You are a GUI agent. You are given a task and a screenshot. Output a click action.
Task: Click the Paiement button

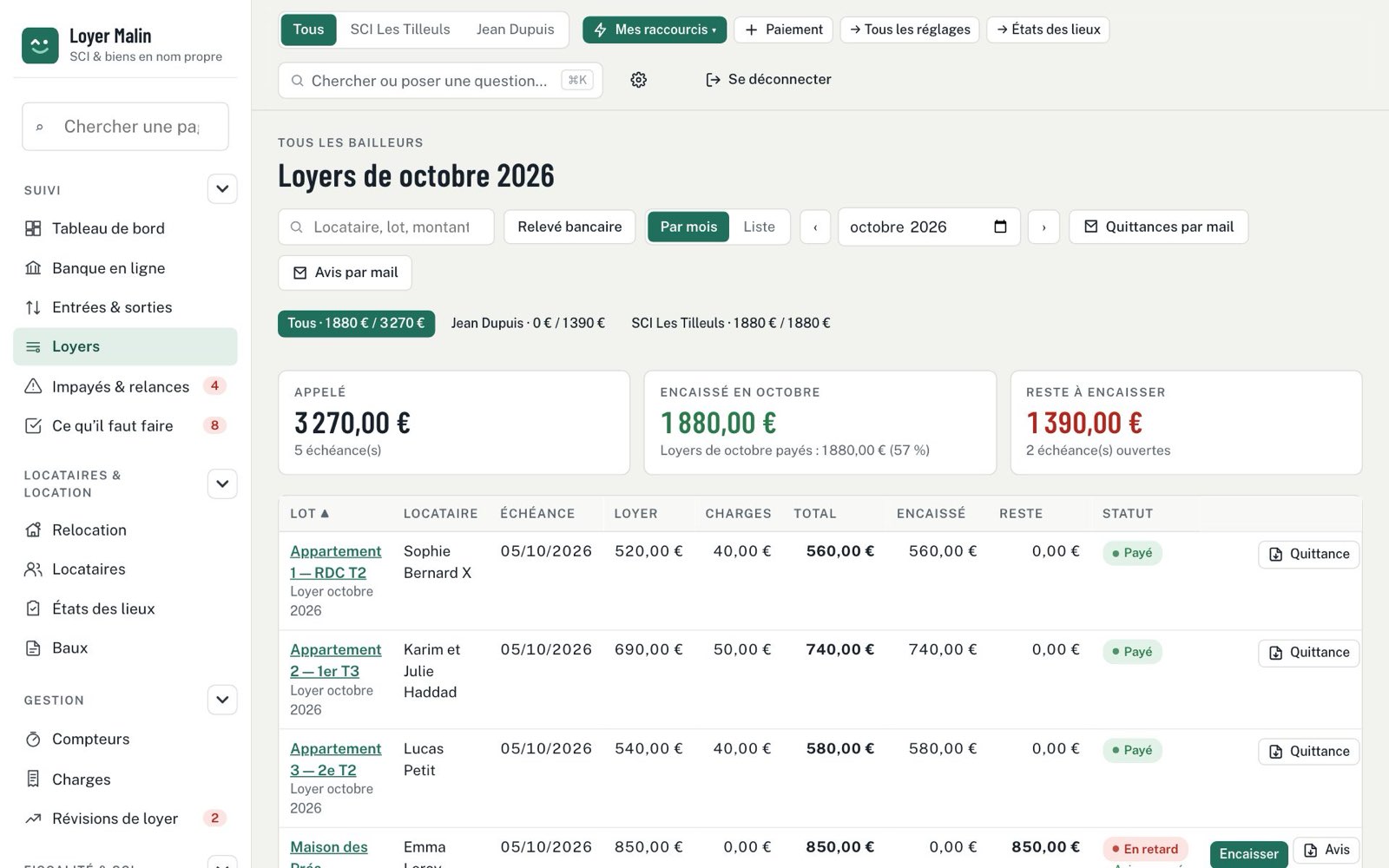tap(784, 30)
